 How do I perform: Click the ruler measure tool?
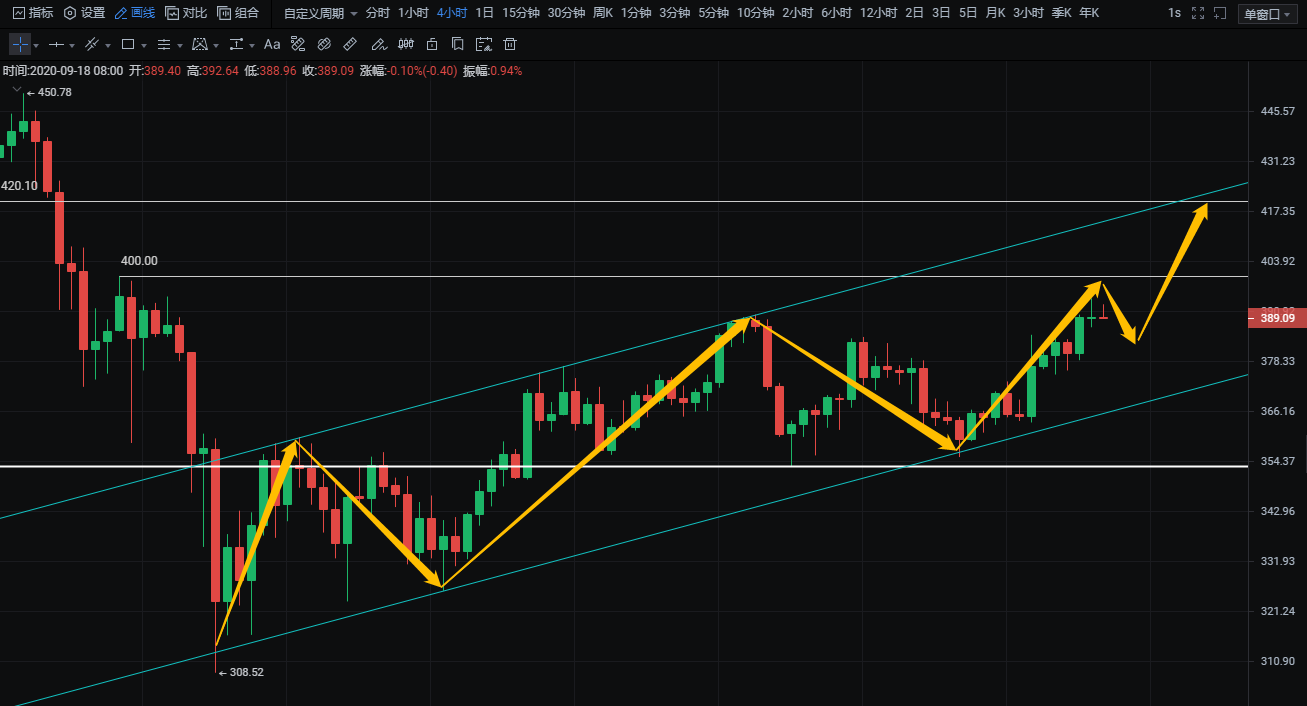(350, 45)
